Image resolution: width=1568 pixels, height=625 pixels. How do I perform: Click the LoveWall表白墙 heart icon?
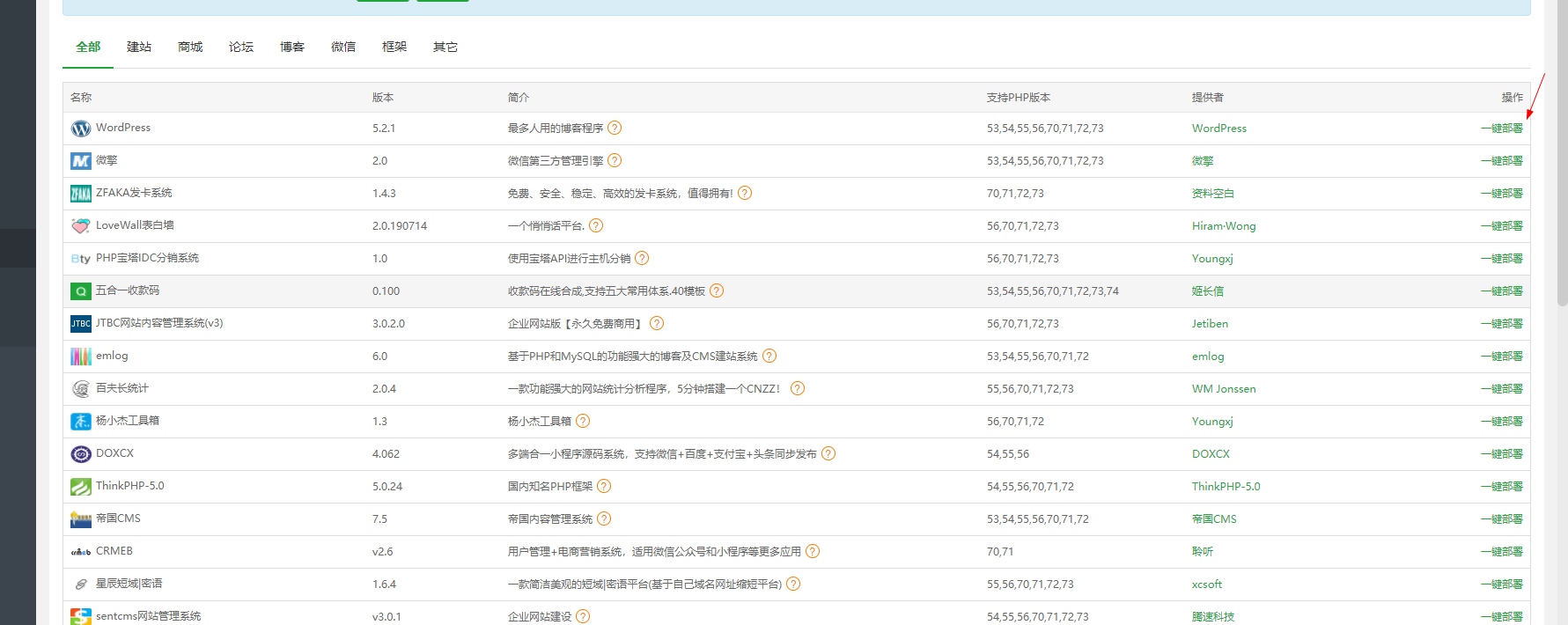click(81, 226)
